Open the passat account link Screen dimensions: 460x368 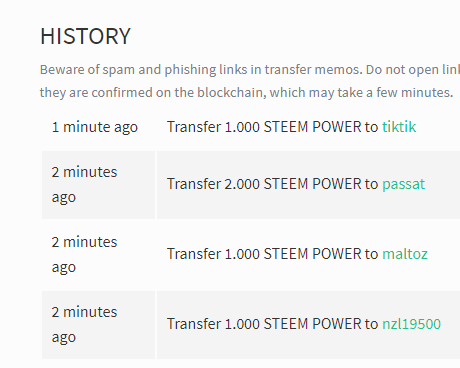tap(403, 184)
